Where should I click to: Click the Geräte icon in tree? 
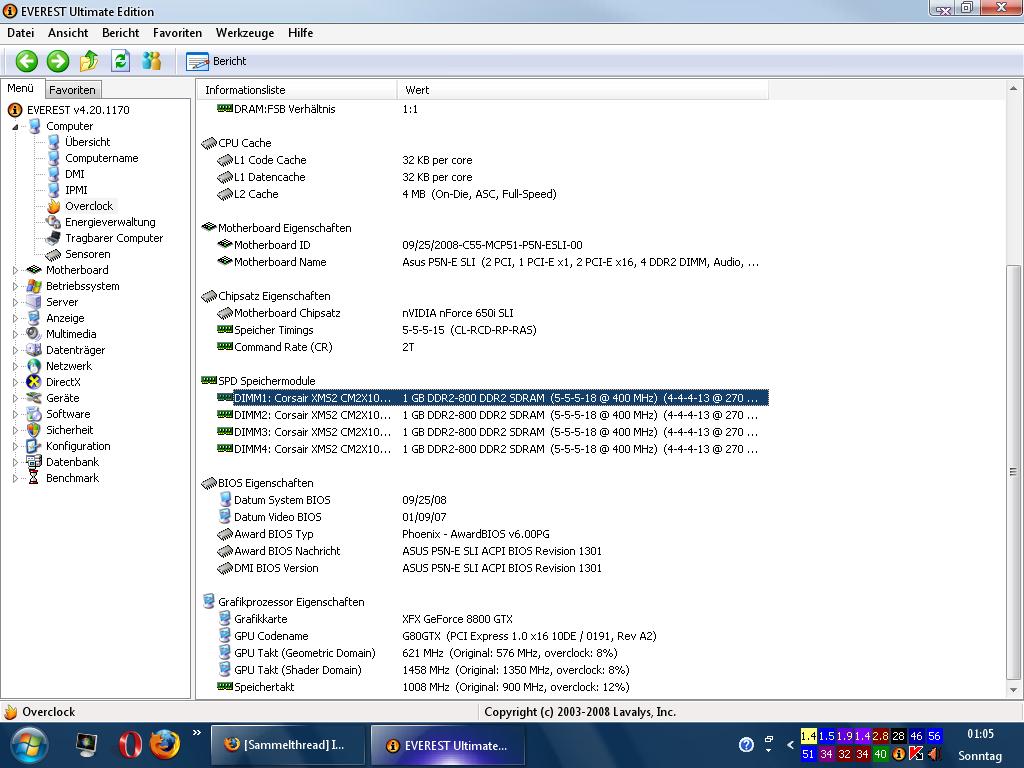click(33, 398)
